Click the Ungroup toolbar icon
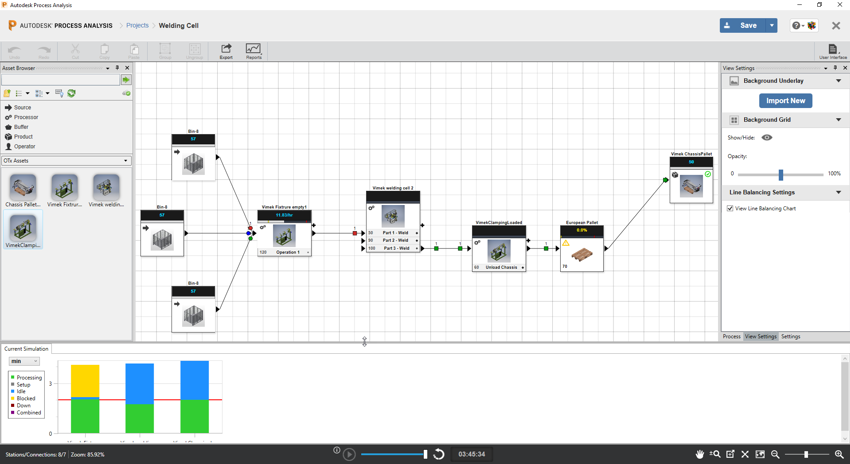 [x=195, y=51]
